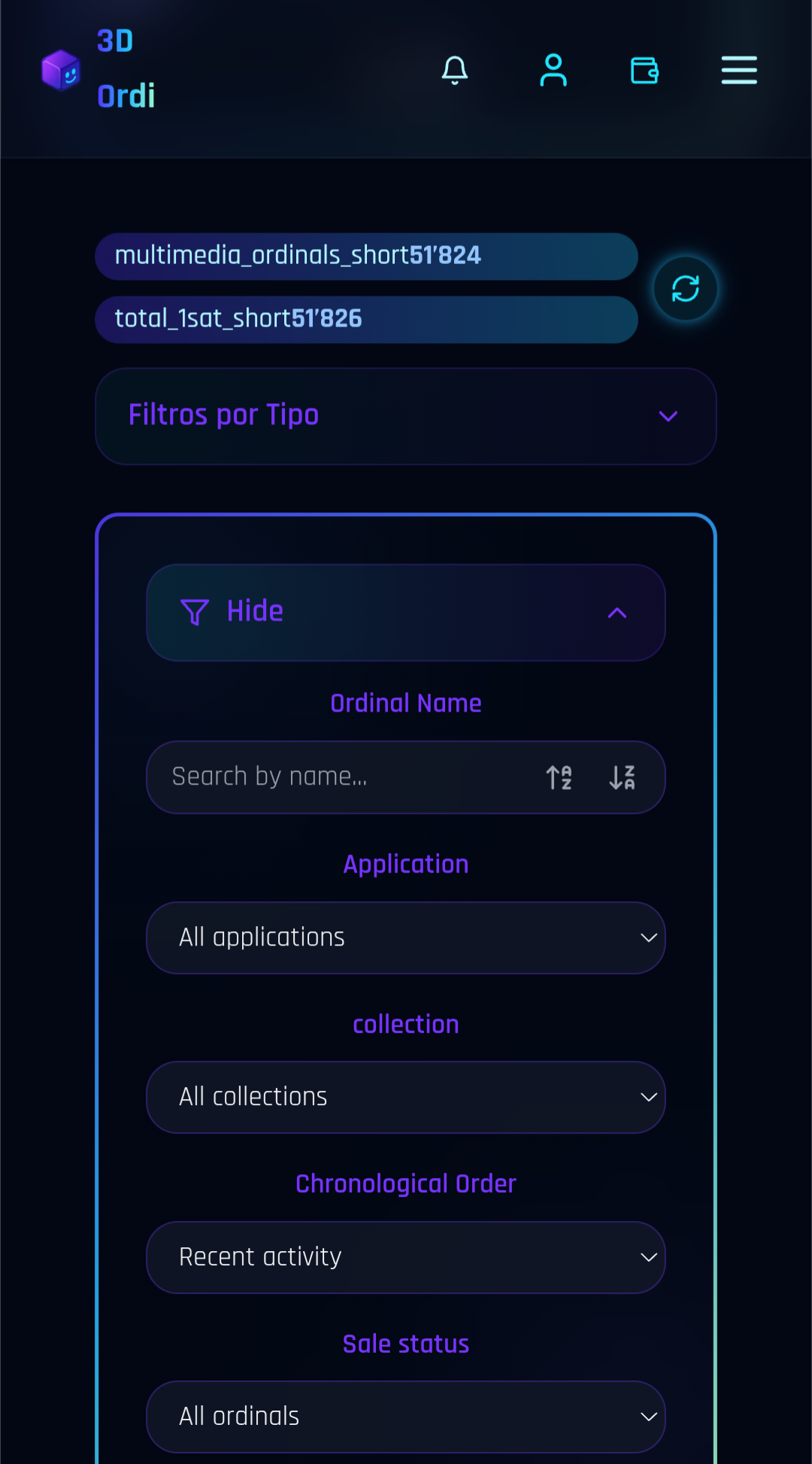Sort names ascending A to Z
This screenshot has height=1464, width=812.
tap(559, 777)
